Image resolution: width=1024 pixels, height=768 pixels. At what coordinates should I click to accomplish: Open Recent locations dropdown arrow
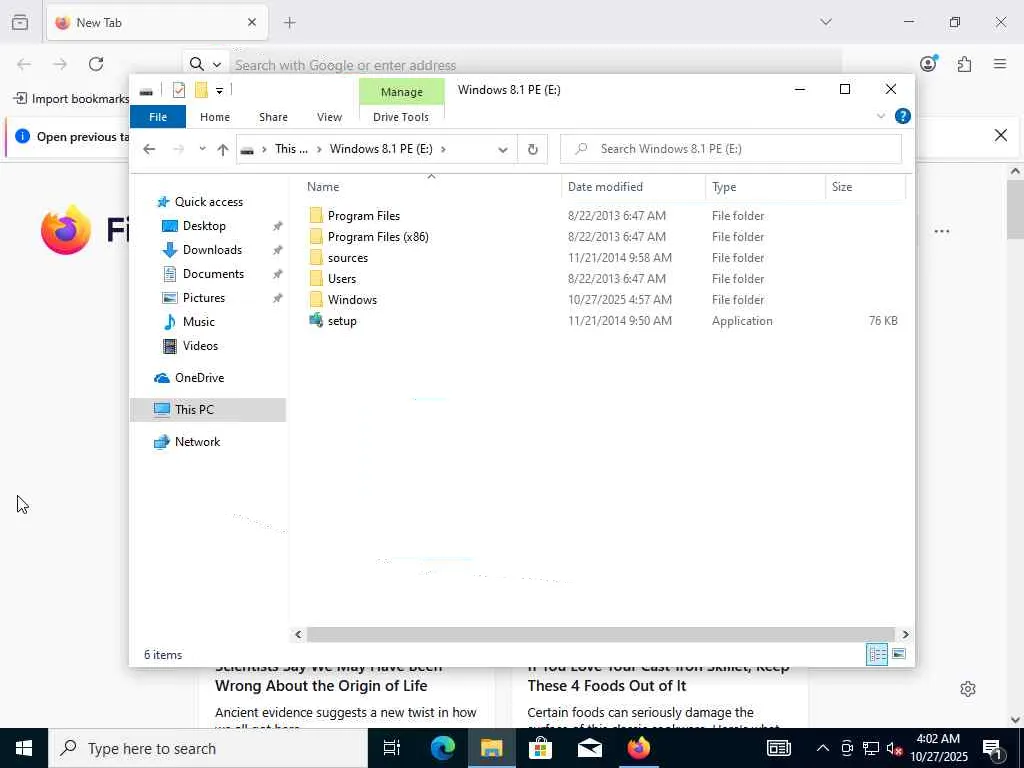(202, 149)
